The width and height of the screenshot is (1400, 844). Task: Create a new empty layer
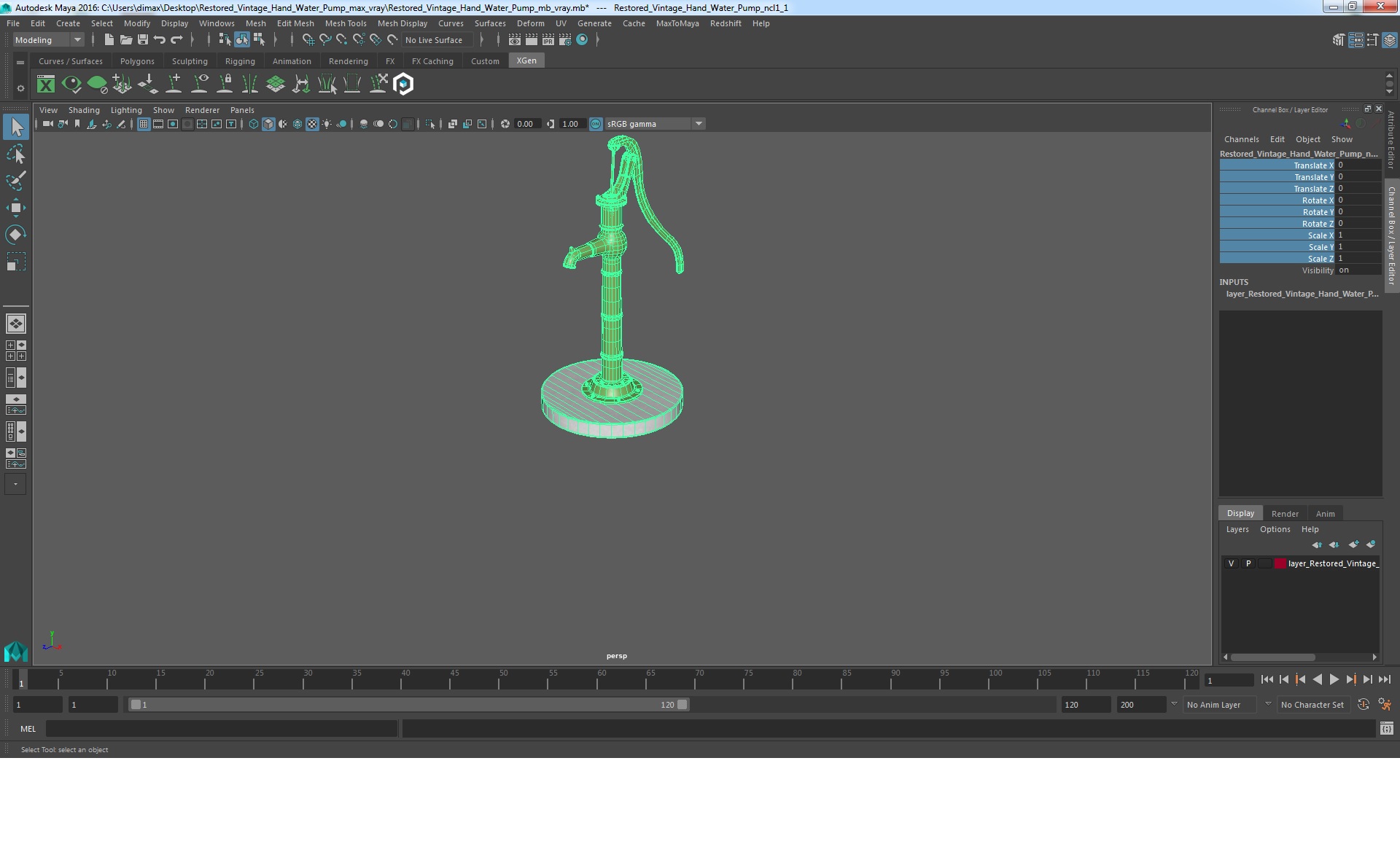pos(1353,544)
